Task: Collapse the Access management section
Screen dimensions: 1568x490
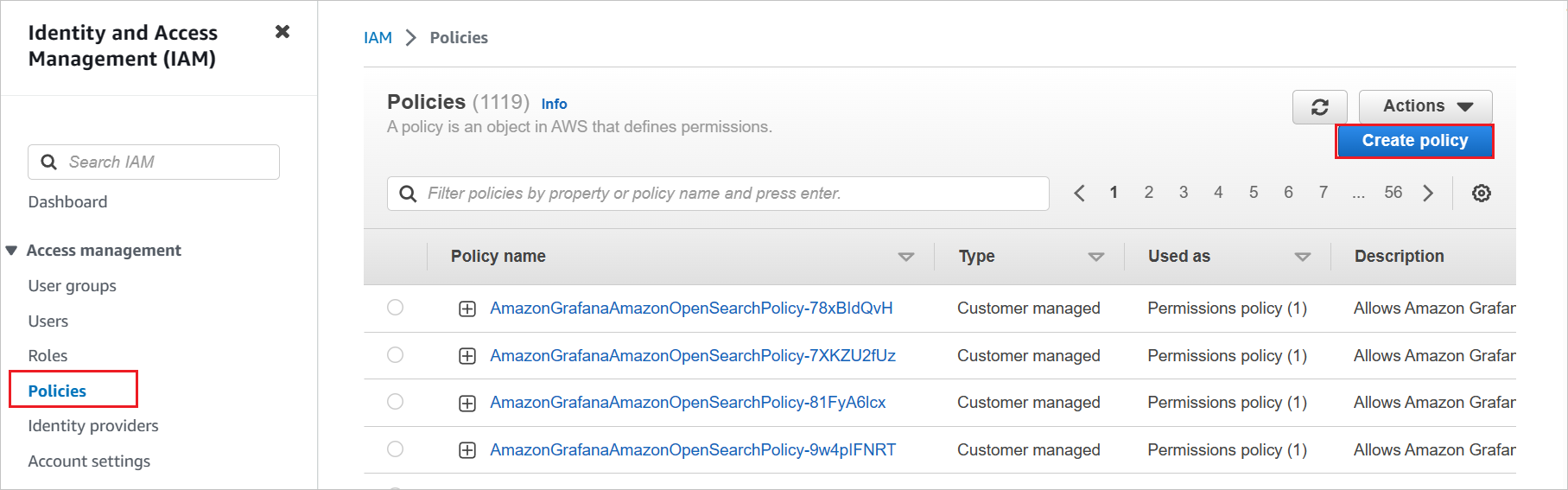Action: point(12,251)
